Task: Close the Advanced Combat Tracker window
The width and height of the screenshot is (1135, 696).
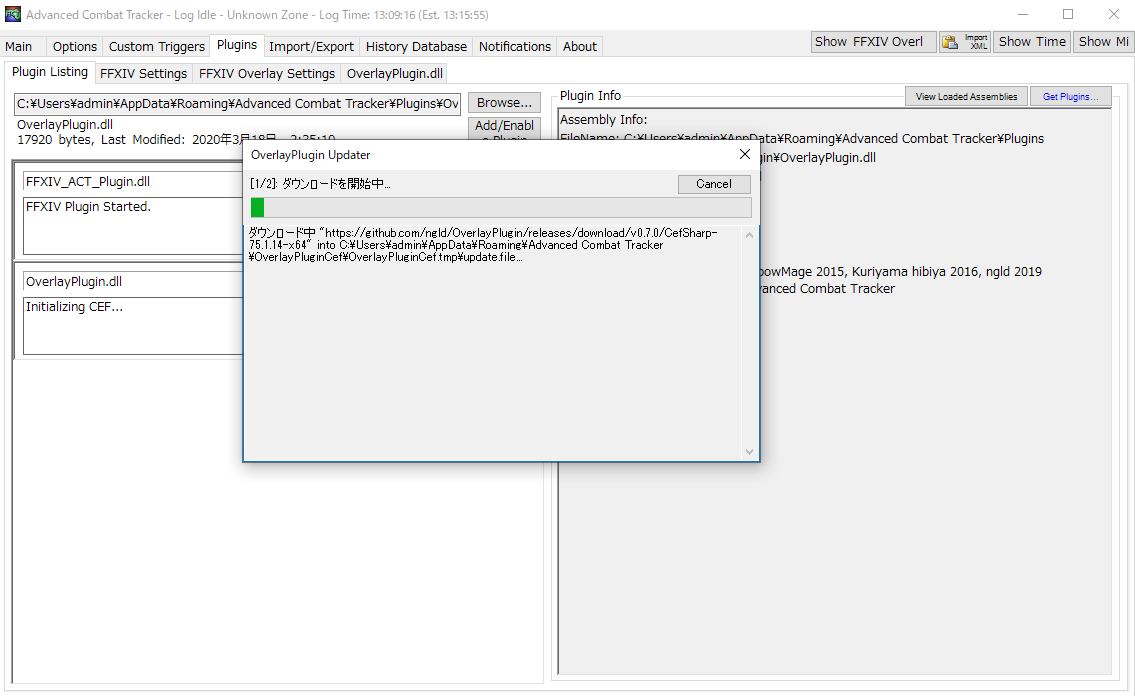Action: [x=1113, y=14]
